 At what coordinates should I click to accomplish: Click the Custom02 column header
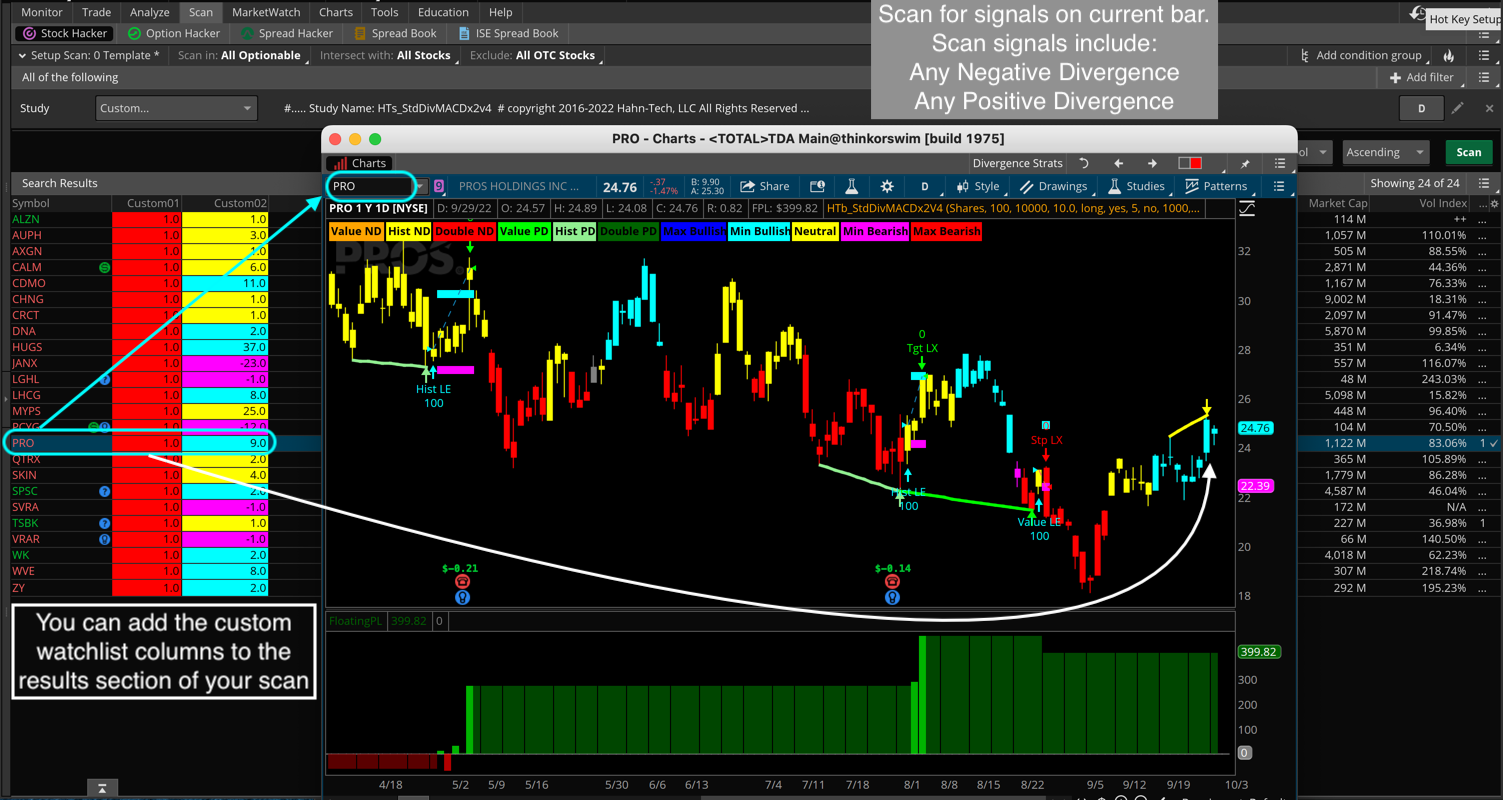240,203
